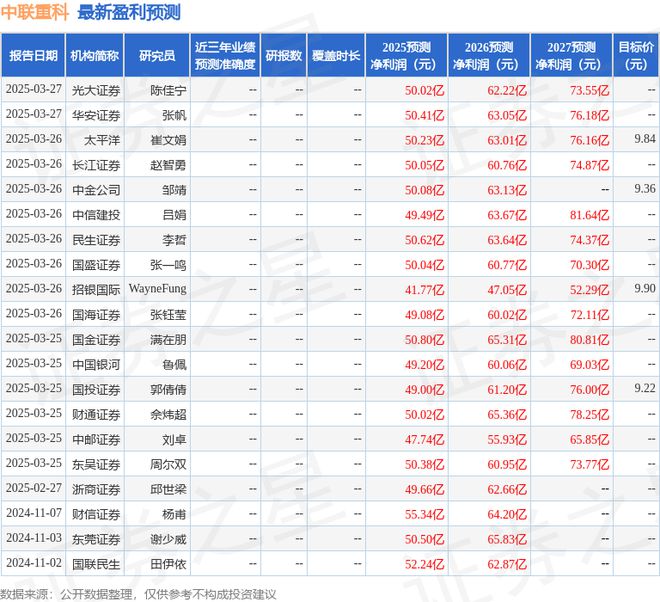Select institution 东吴证券
The image size is (660, 602).
(x=96, y=464)
